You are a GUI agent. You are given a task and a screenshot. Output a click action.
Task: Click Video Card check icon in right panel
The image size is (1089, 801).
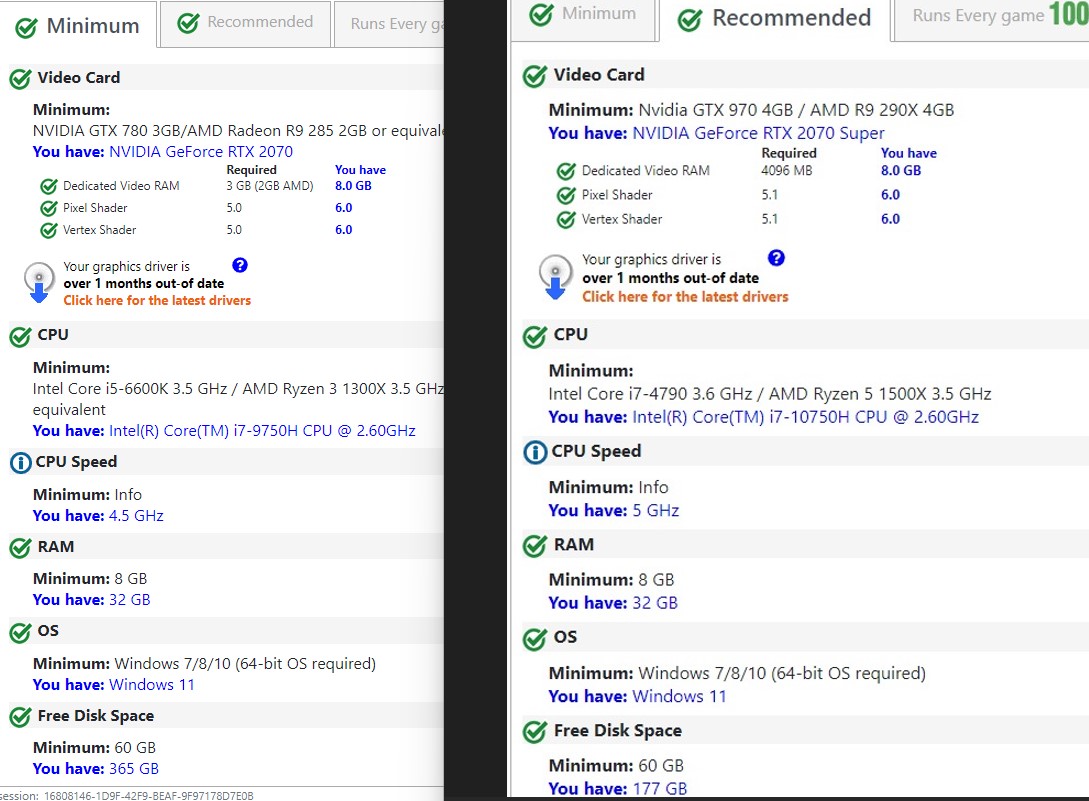point(535,76)
